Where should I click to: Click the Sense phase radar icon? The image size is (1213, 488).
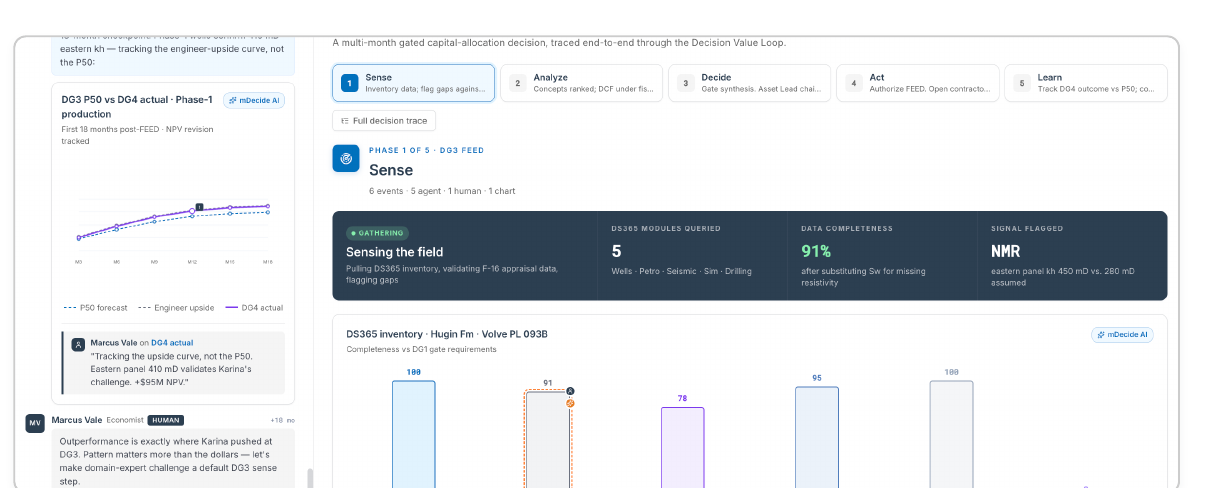point(346,158)
